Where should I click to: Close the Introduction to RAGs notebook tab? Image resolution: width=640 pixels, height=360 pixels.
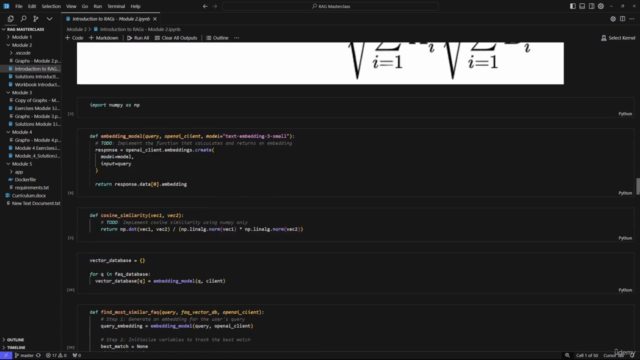[155, 19]
